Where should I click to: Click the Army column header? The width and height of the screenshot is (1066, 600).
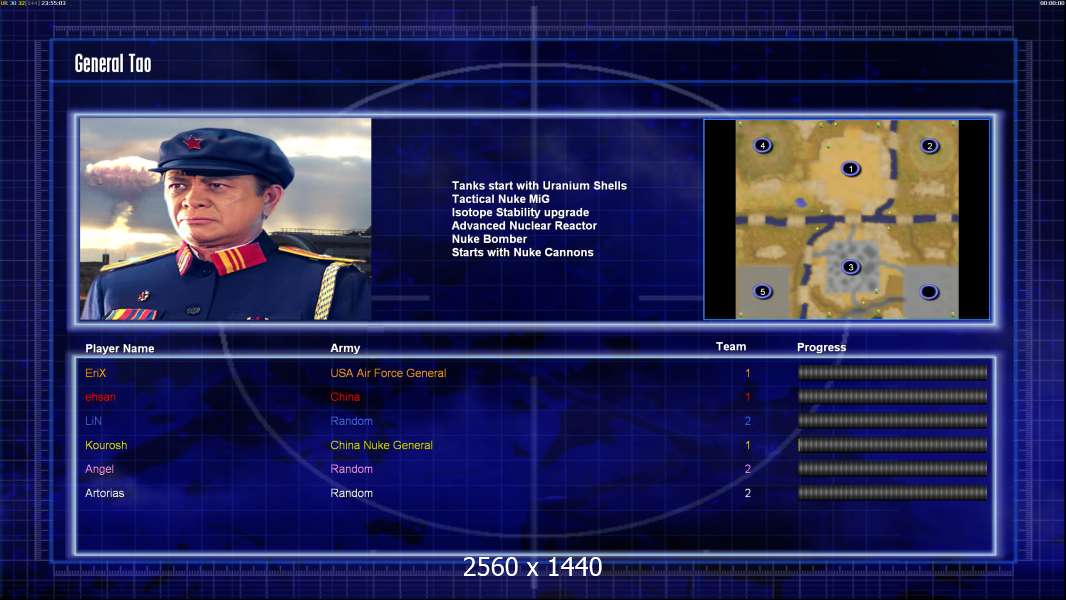coord(345,347)
